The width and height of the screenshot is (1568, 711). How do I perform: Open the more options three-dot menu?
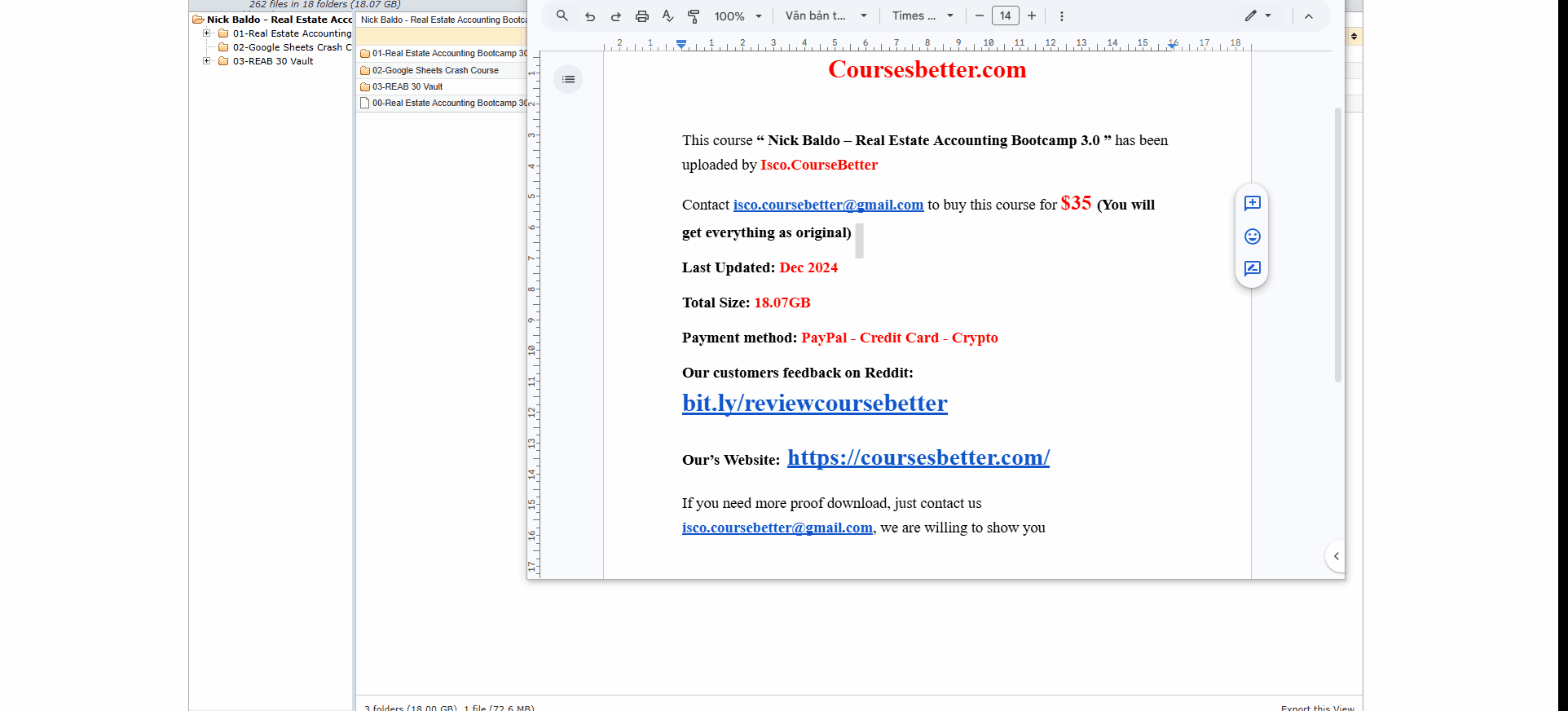1061,15
